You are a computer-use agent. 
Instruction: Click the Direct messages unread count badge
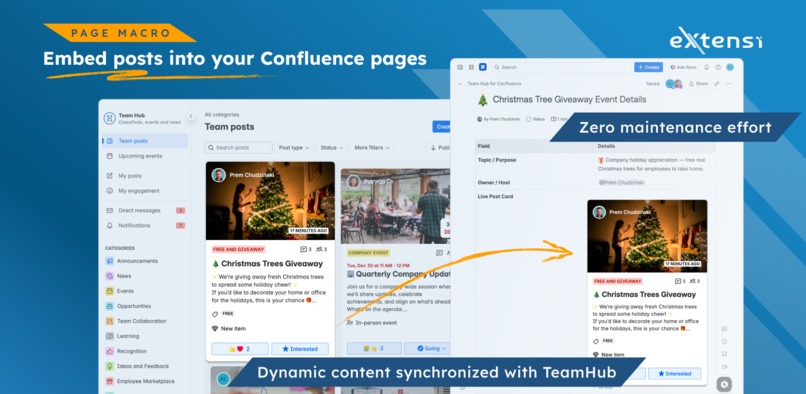[x=180, y=210]
